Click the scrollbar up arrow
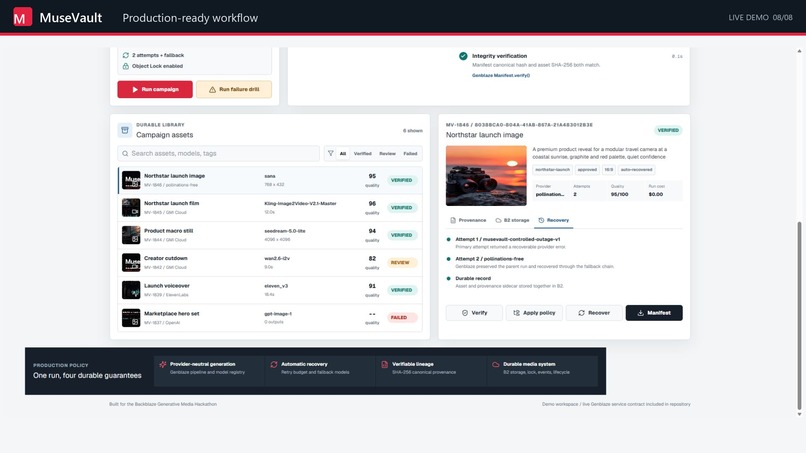 799,51
